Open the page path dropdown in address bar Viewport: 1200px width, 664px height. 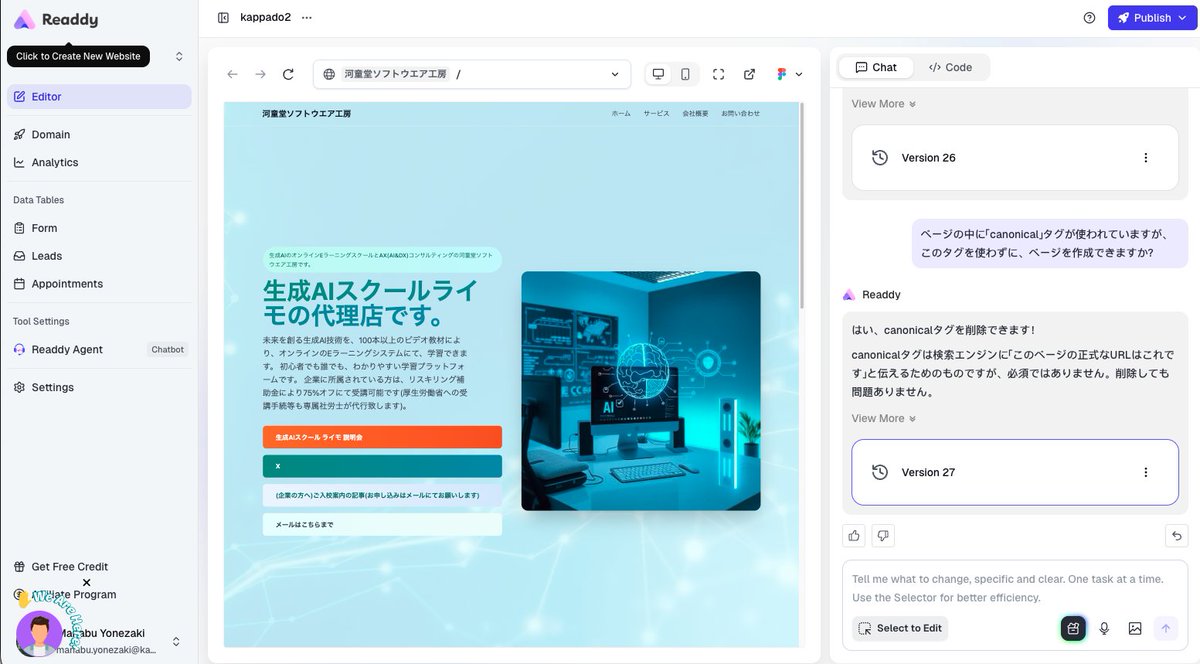coord(615,73)
